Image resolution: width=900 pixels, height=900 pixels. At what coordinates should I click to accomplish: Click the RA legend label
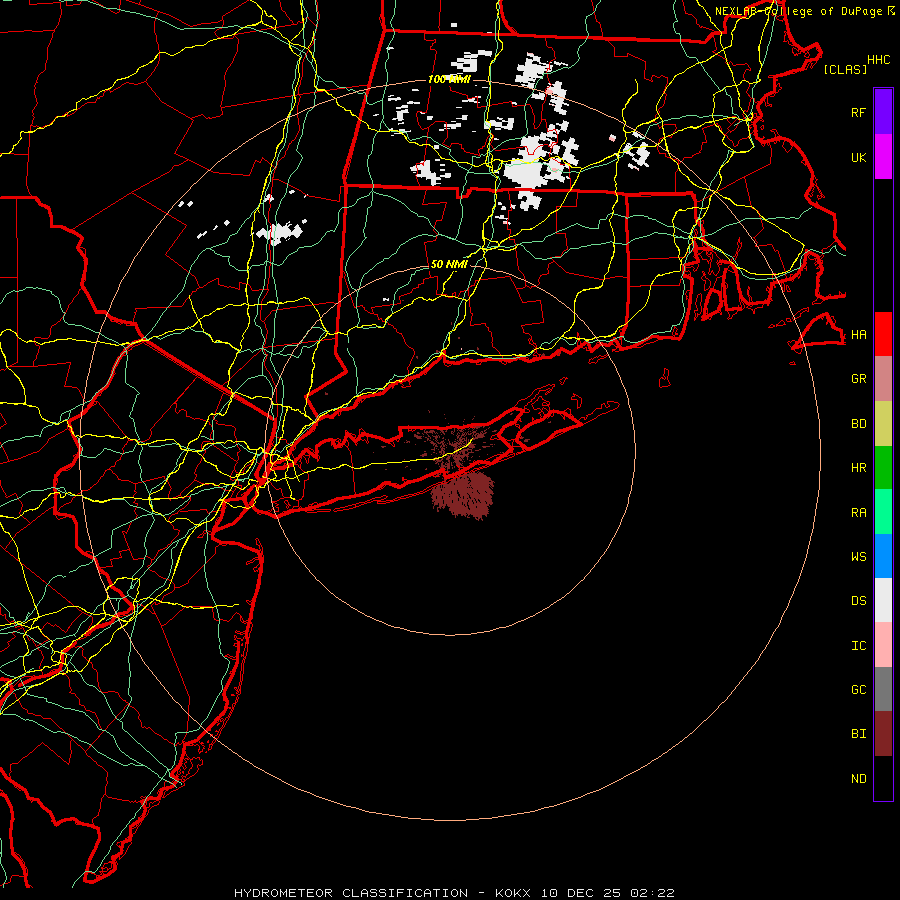(x=859, y=513)
